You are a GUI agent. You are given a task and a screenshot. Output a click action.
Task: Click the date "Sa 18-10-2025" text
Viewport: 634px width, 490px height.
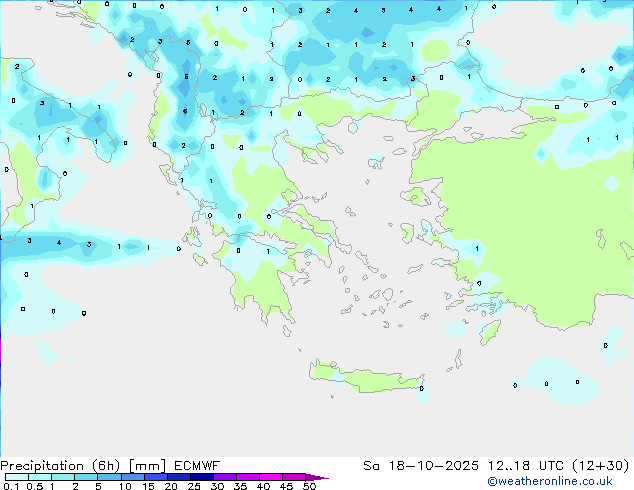[421, 466]
